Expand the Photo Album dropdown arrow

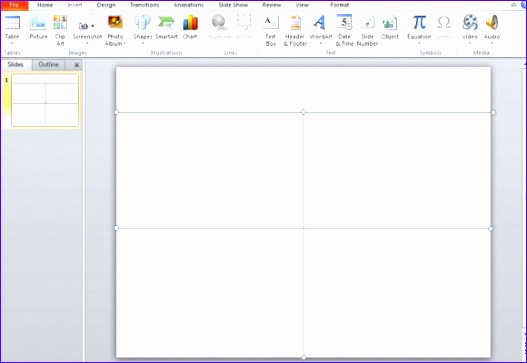125,43
